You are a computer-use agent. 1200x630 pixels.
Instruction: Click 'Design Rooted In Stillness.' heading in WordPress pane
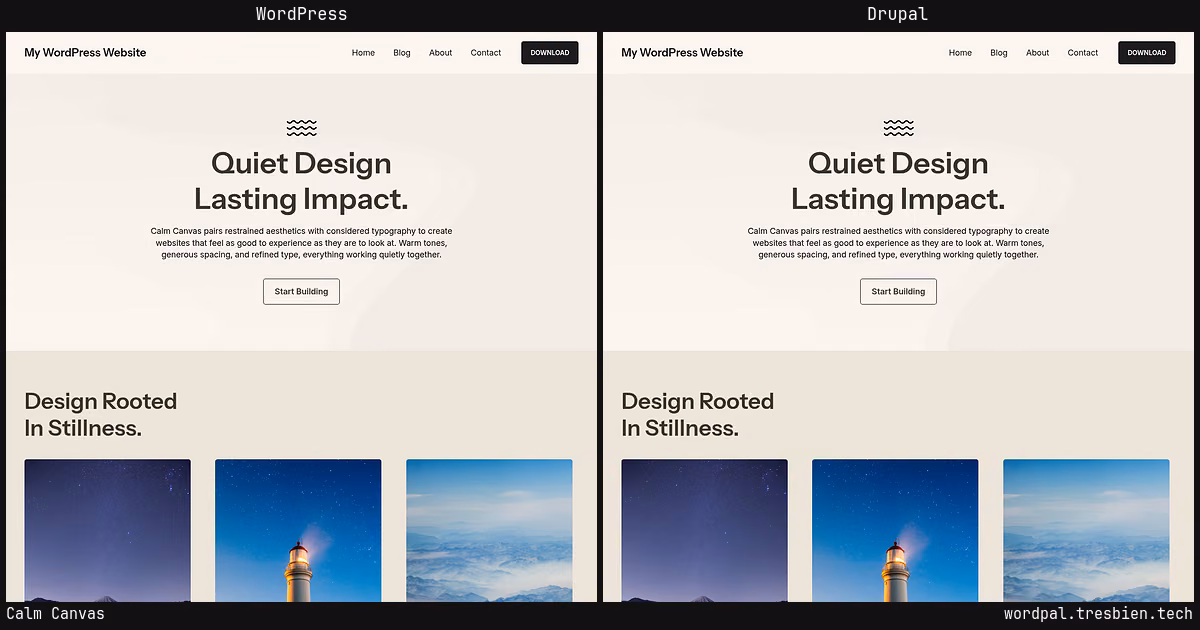pyautogui.click(x=100, y=414)
